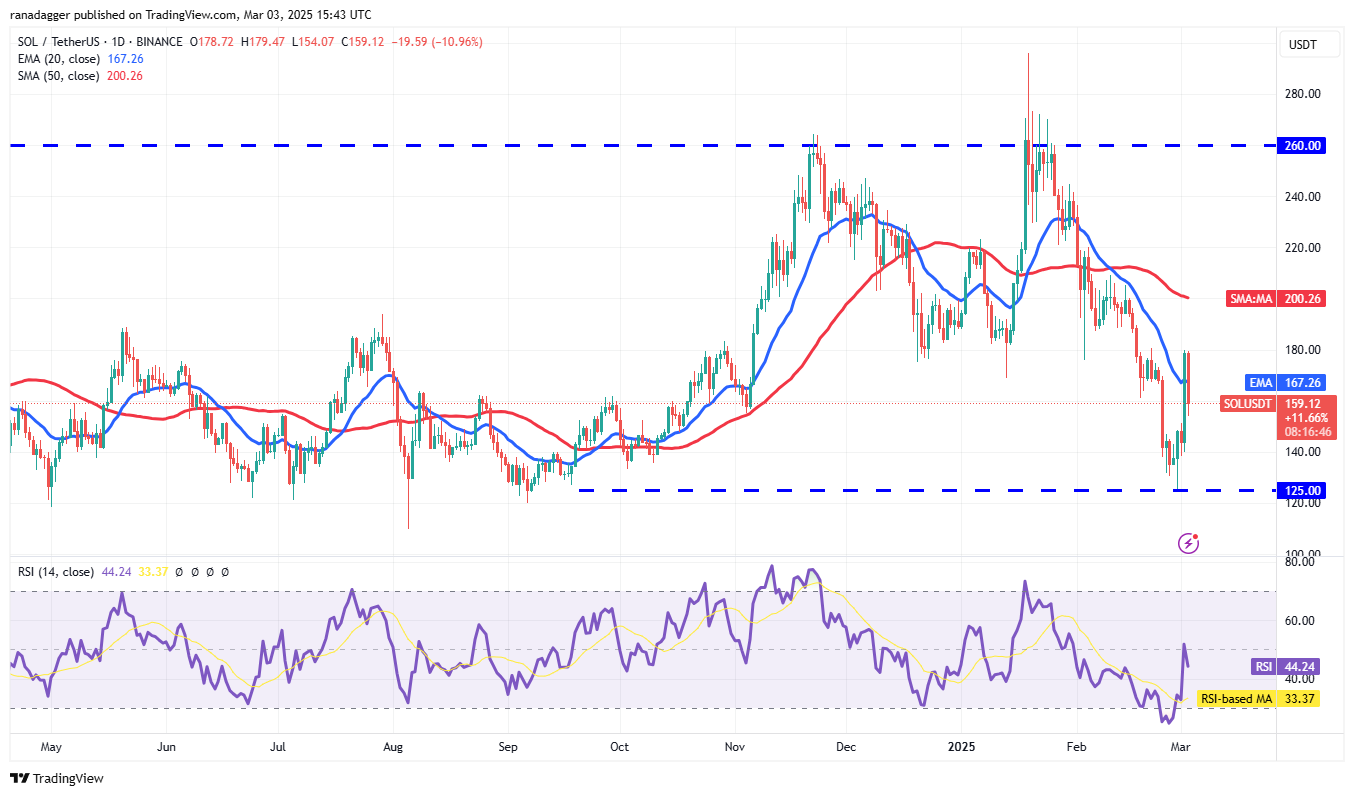The image size is (1354, 796).
Task: Click the blue EMA 167.26 axis tag
Action: 1287,382
